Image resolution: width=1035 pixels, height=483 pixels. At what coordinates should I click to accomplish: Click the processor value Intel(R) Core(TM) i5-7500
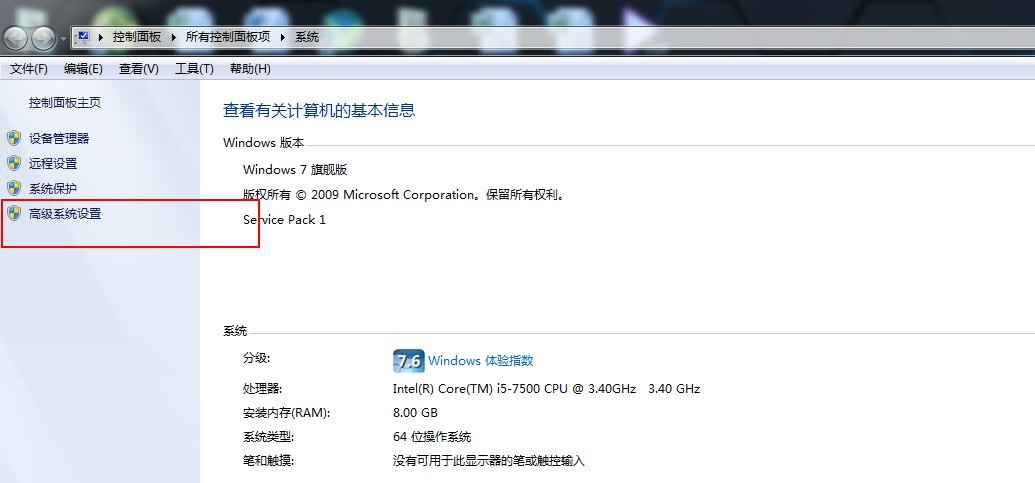[x=546, y=389]
